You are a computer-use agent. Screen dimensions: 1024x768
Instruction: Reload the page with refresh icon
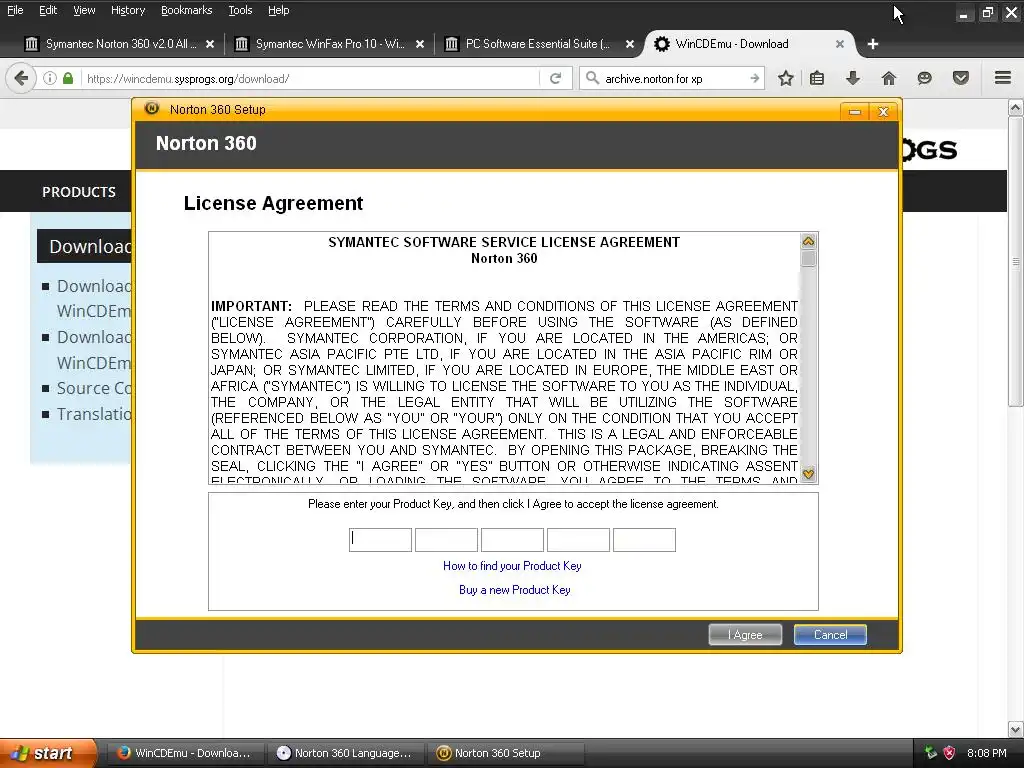[556, 78]
